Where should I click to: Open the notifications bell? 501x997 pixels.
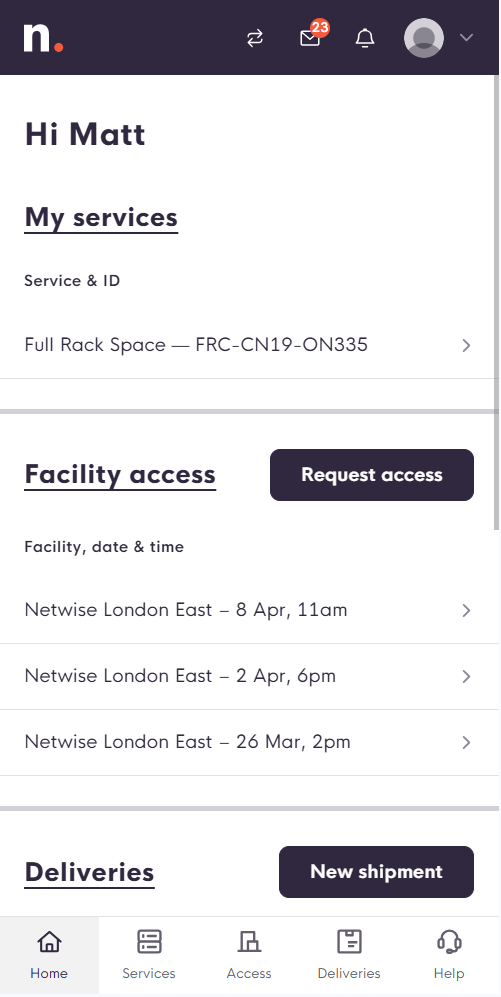(x=364, y=38)
